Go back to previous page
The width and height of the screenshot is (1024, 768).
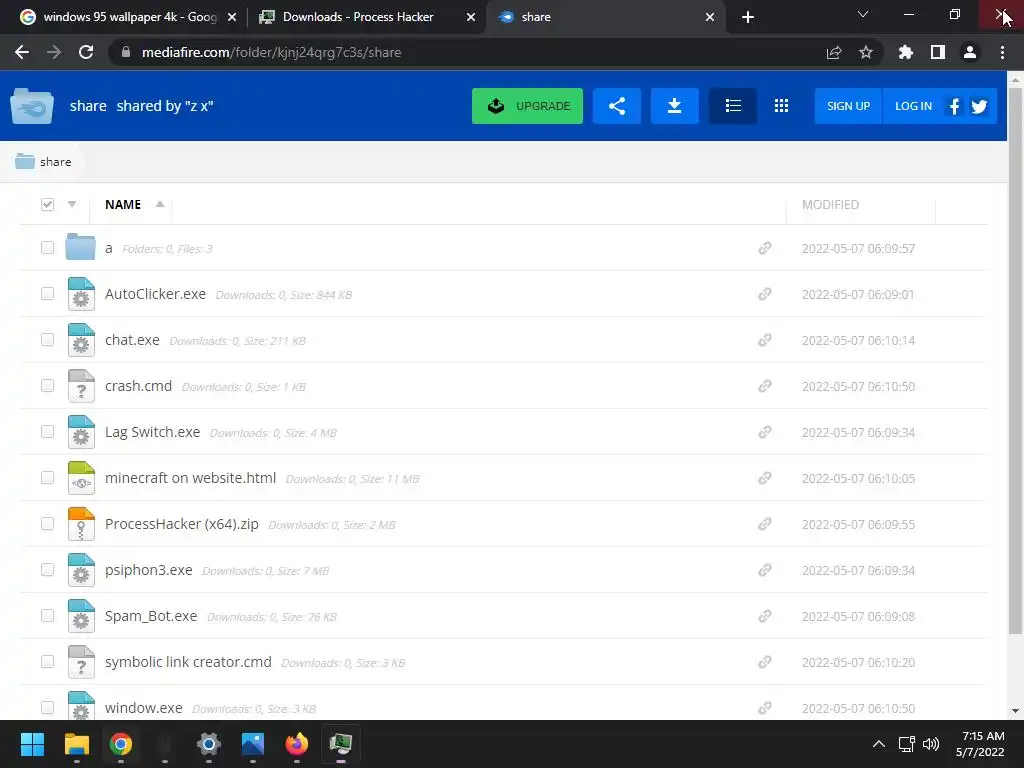[x=22, y=52]
